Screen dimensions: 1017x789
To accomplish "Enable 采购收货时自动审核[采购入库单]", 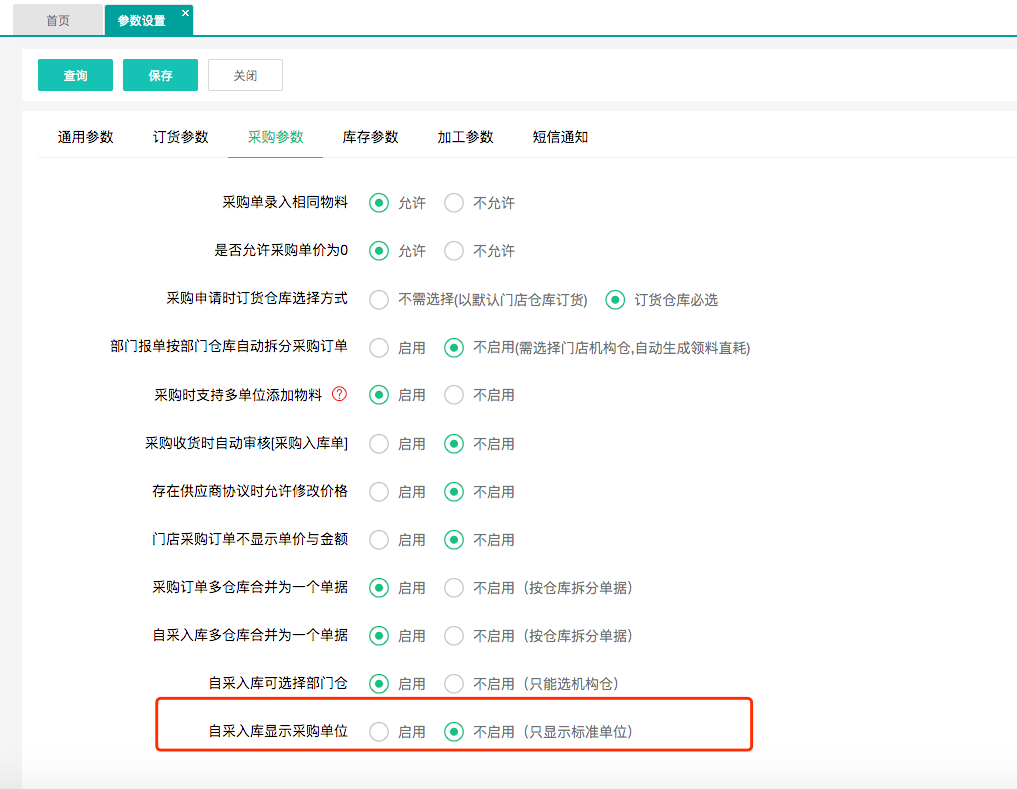I will (x=379, y=443).
